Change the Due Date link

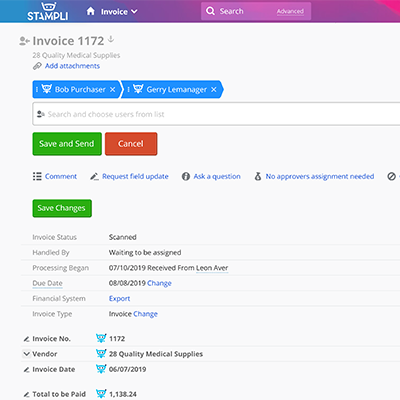[x=159, y=283]
